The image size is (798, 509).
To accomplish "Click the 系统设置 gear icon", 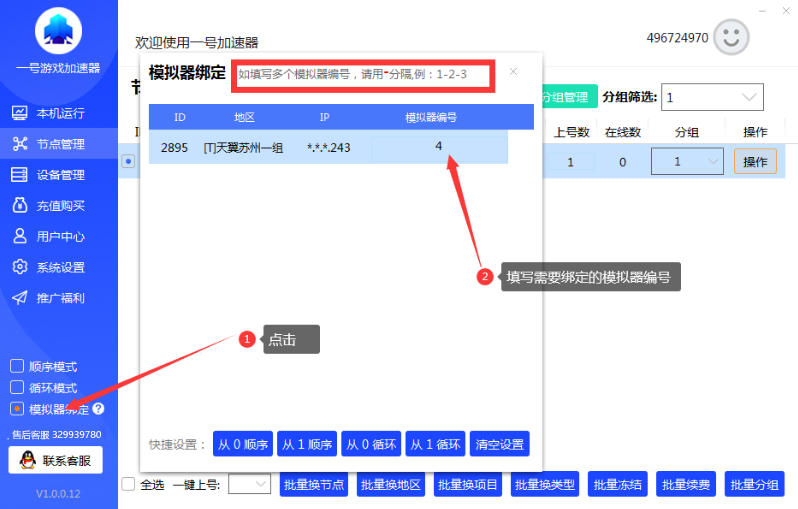I will point(19,267).
